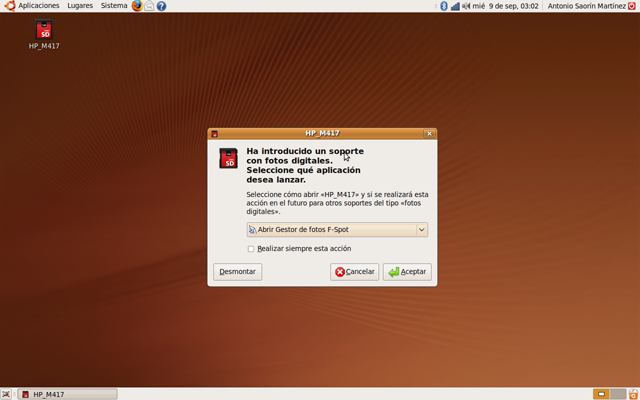Image resolution: width=640 pixels, height=400 pixels.
Task: Click the red power icon at top right
Action: click(630, 6)
